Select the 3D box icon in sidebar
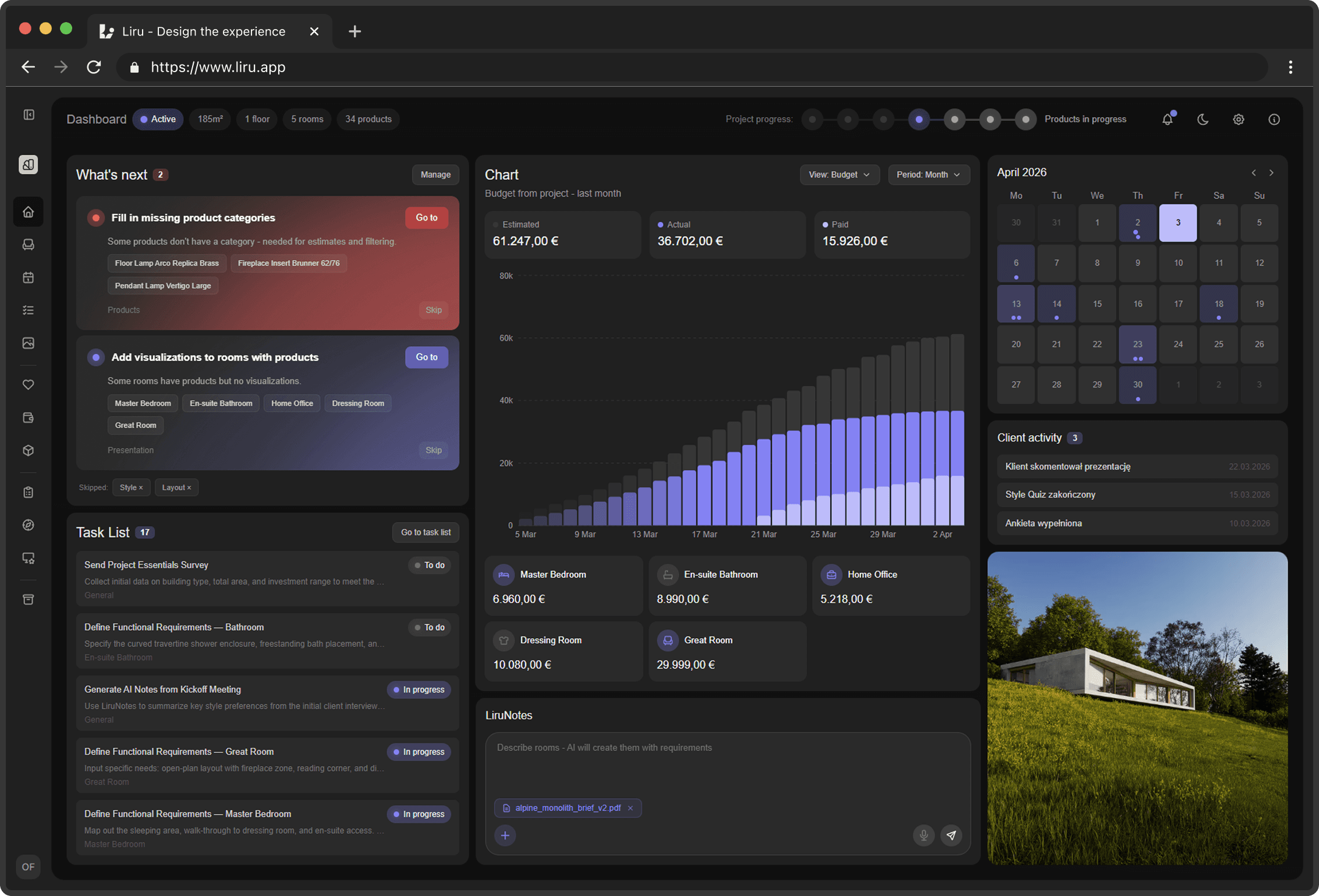Image resolution: width=1319 pixels, height=896 pixels. (28, 450)
